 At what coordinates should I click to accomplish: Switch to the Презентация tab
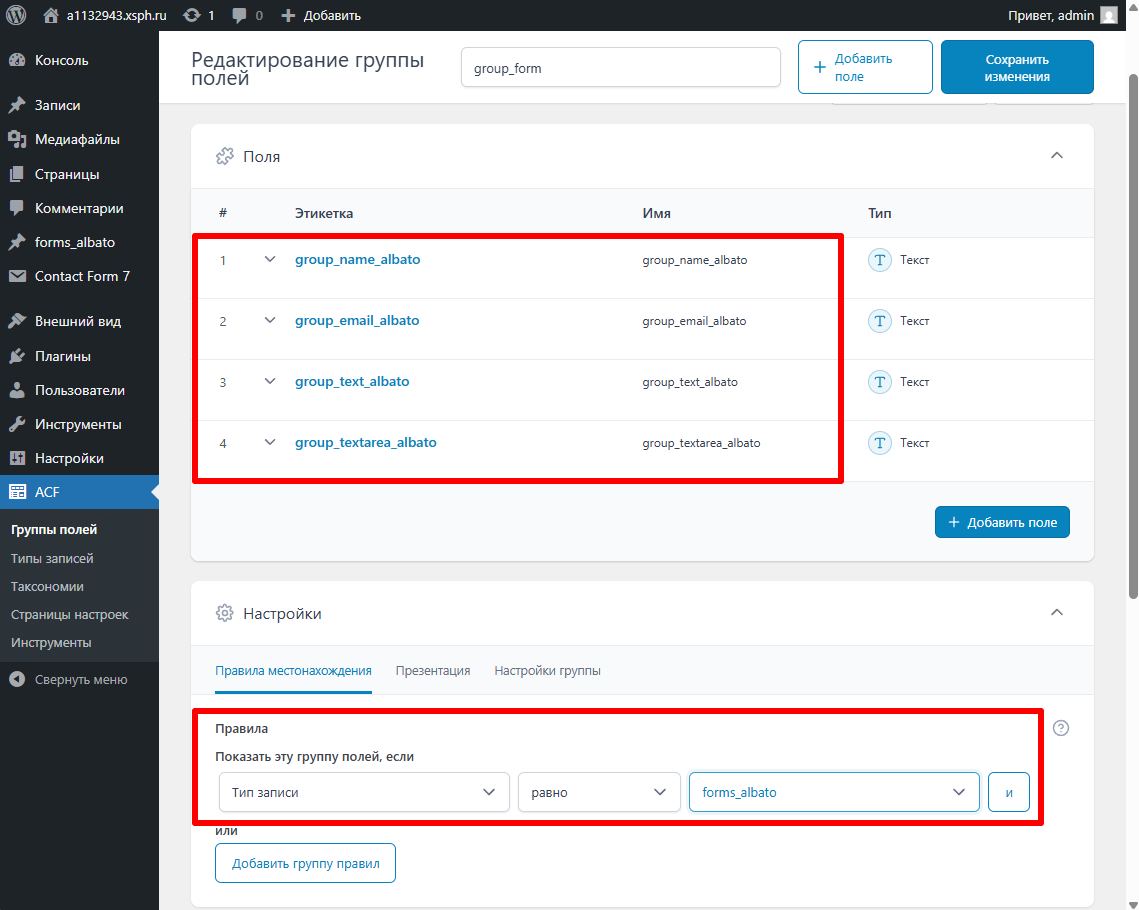click(432, 671)
